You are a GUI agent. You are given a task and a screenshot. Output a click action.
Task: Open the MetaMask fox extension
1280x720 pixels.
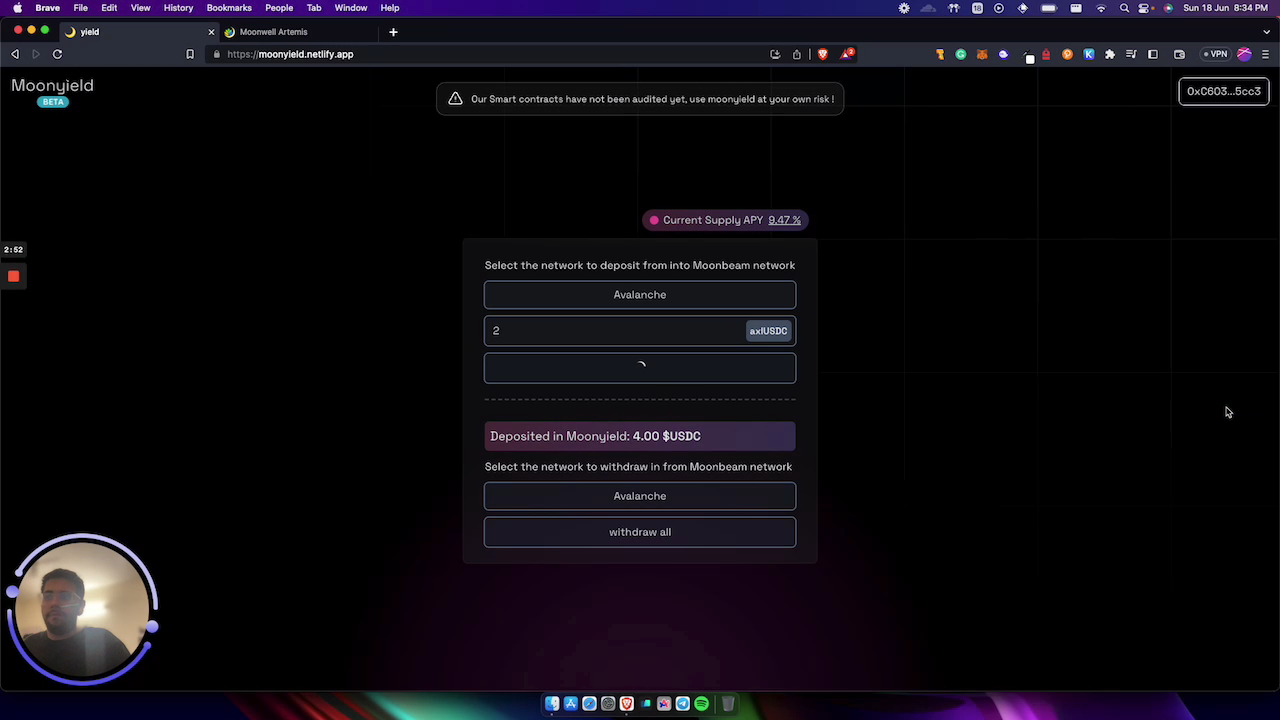click(x=982, y=54)
